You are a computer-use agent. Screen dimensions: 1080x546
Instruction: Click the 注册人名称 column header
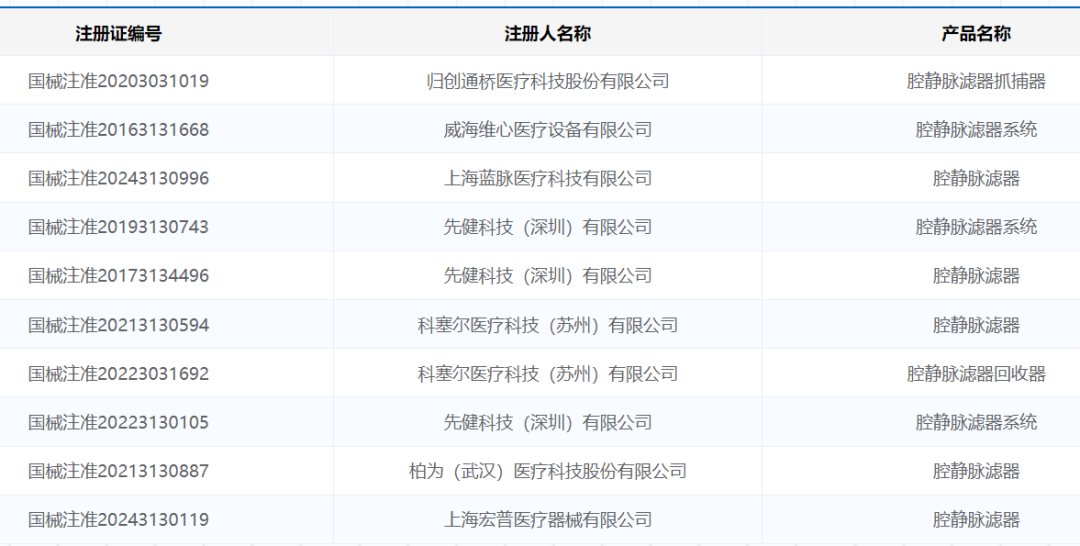click(548, 34)
